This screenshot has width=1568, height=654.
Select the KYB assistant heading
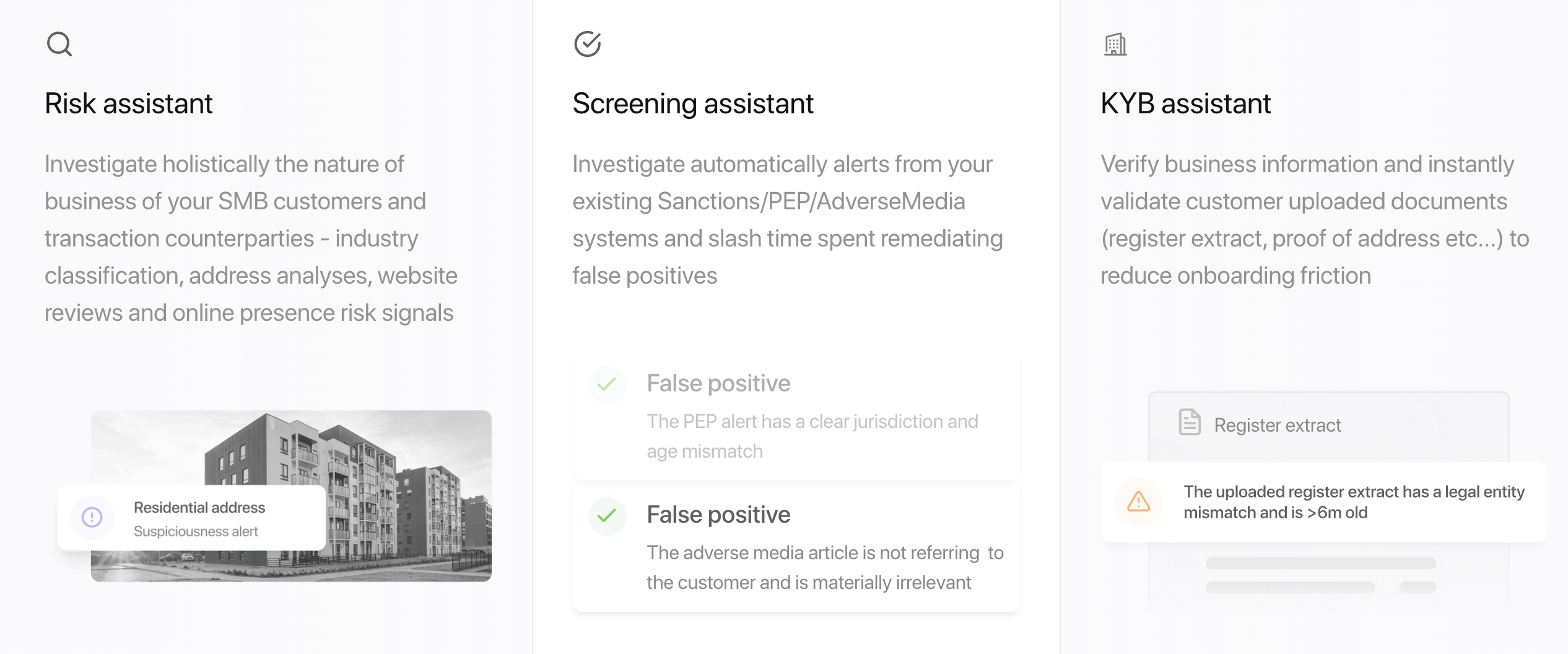coord(1185,103)
